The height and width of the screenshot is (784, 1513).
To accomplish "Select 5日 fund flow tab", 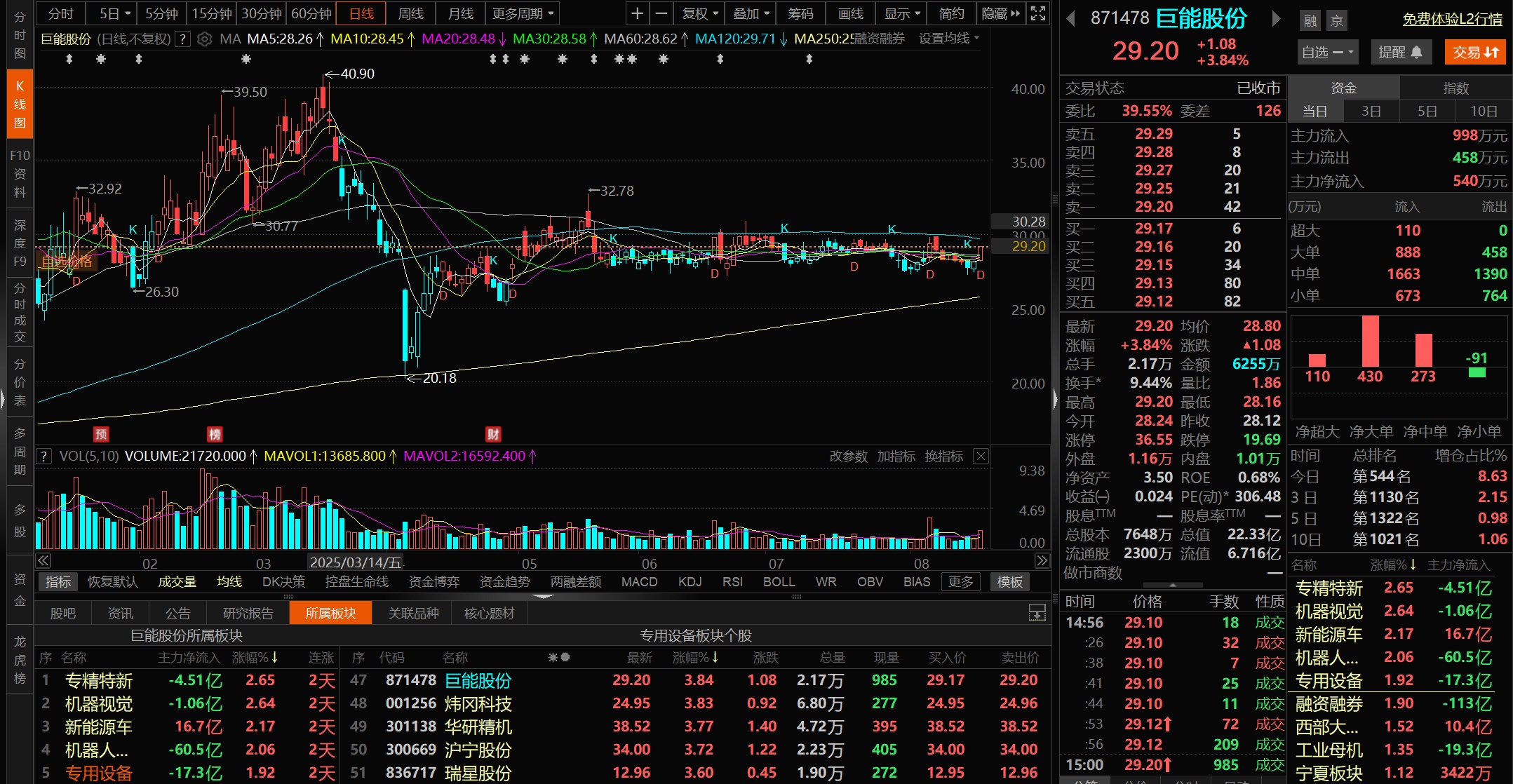I will (1427, 111).
